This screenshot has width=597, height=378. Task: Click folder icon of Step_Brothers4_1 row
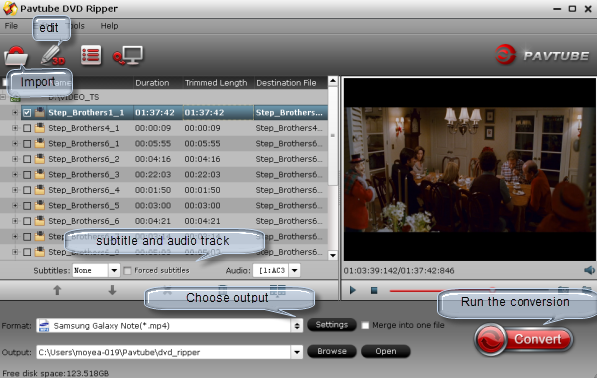click(x=40, y=128)
